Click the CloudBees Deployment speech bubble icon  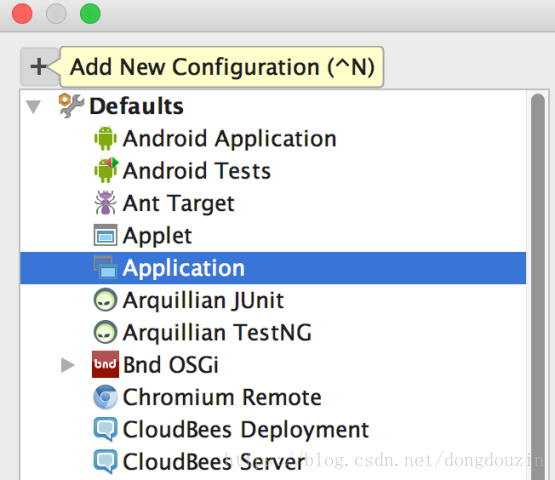[x=105, y=429]
